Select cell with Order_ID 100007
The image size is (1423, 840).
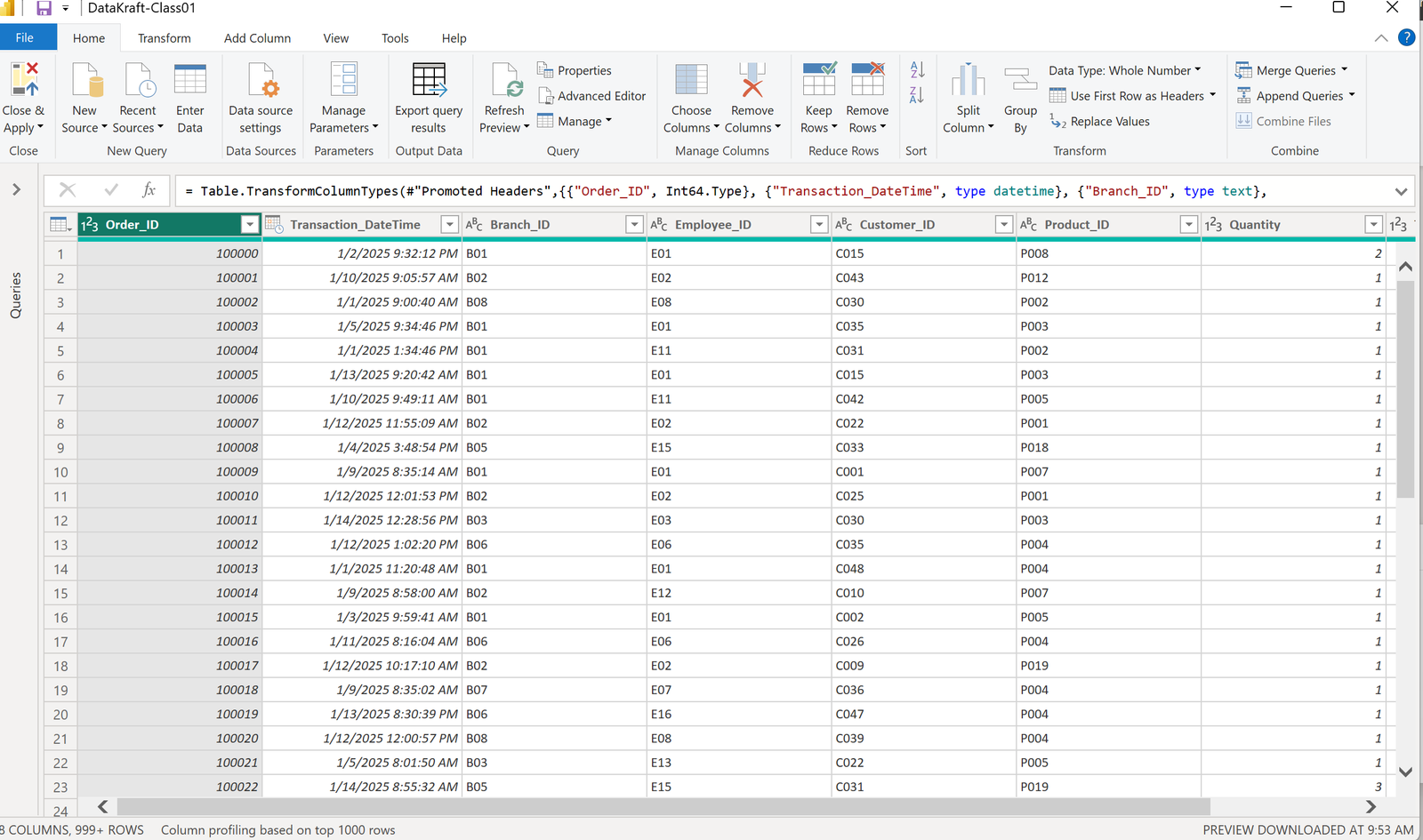click(x=170, y=423)
